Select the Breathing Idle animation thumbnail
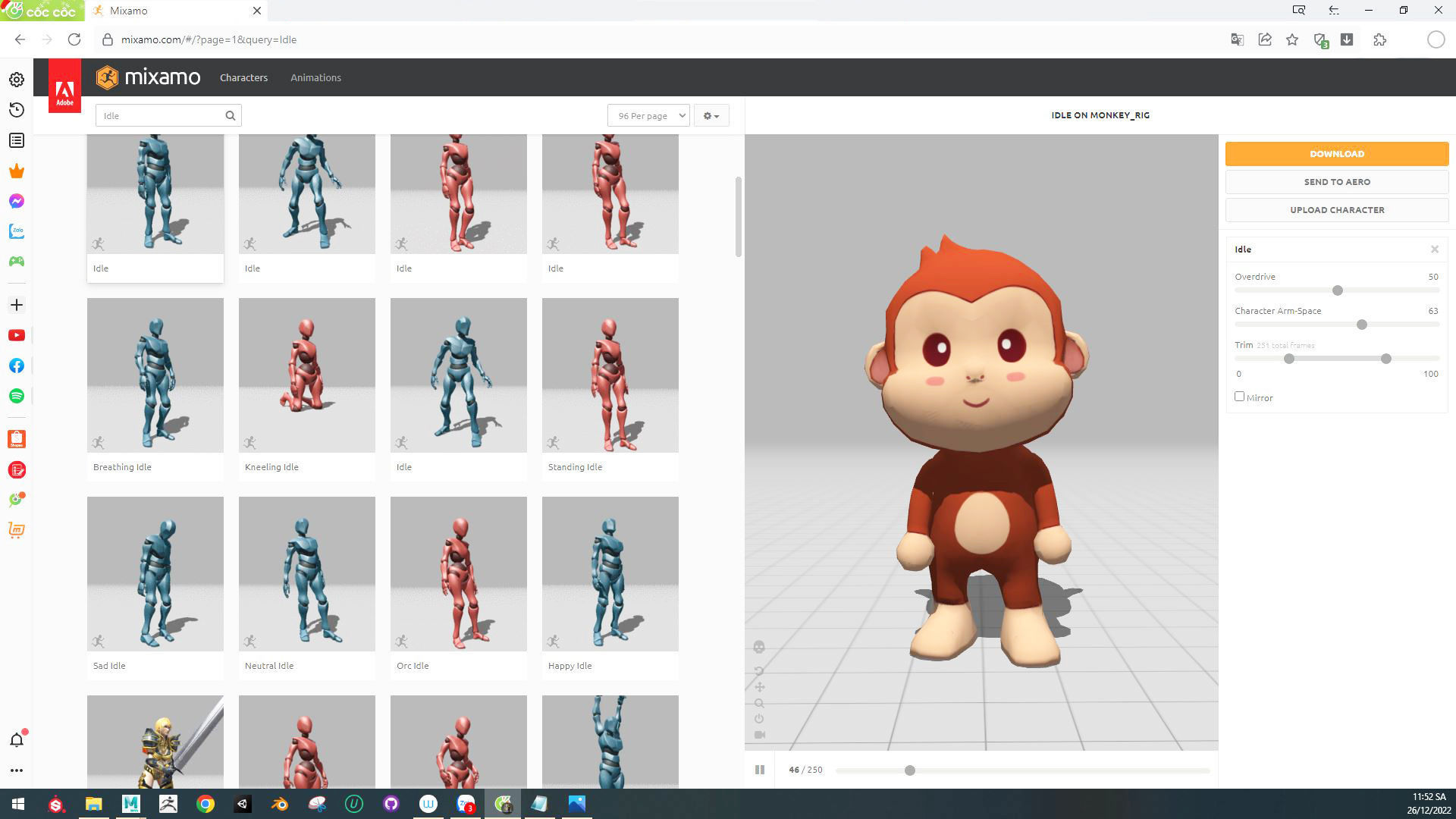1456x819 pixels. point(155,375)
